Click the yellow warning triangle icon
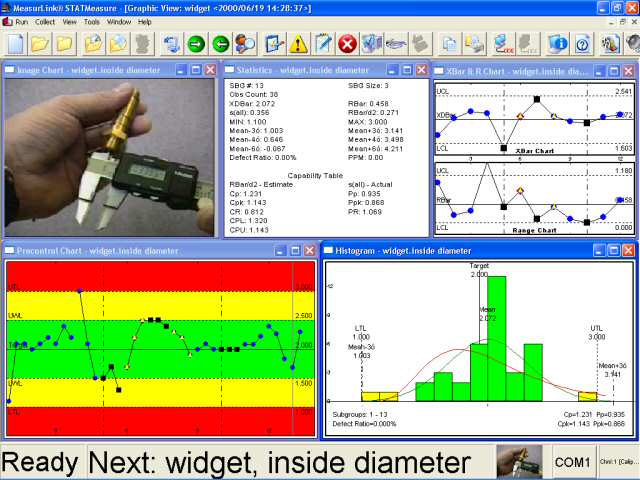The image size is (640, 480). click(298, 43)
